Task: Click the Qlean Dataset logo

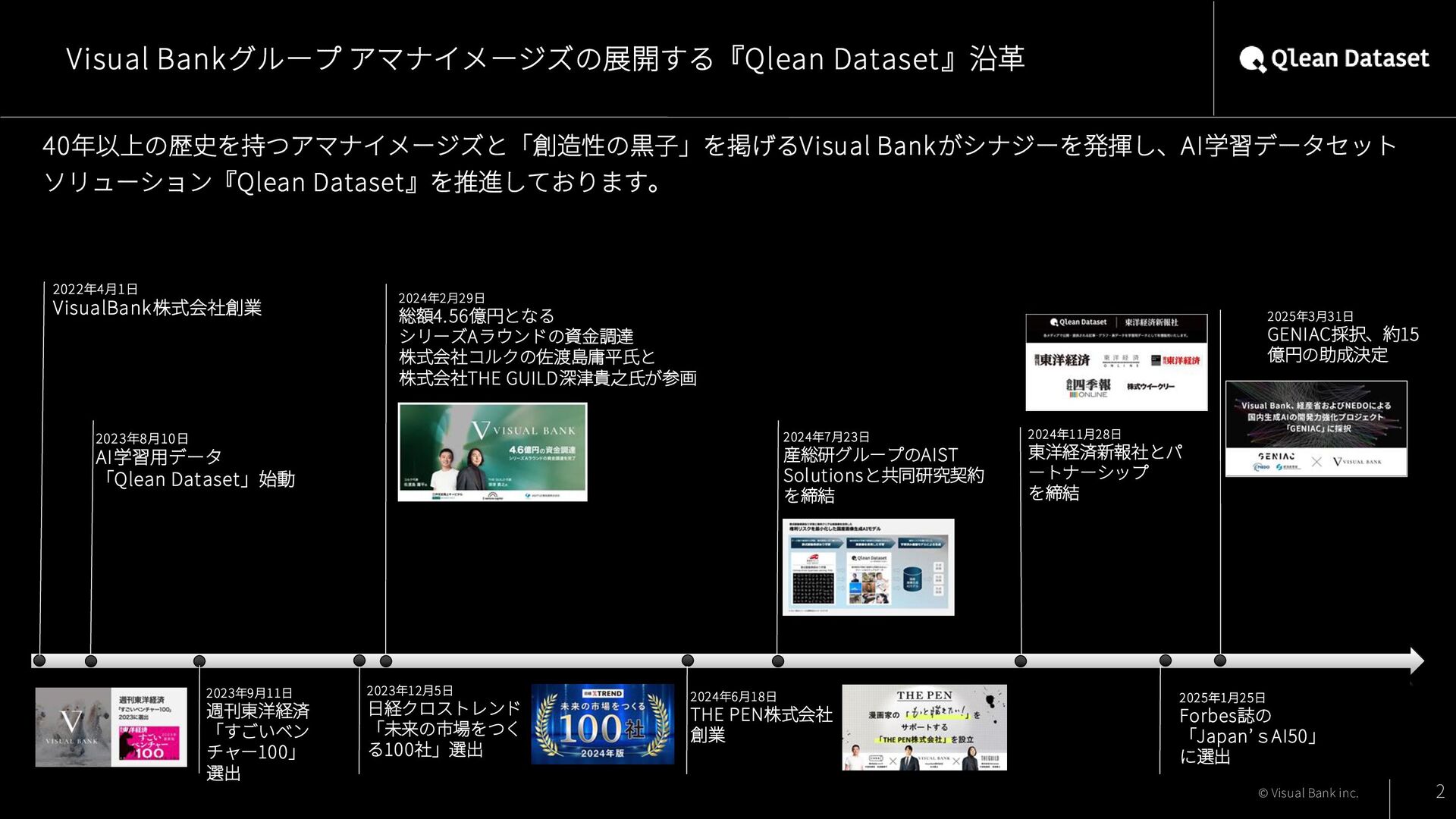Action: click(x=1334, y=59)
